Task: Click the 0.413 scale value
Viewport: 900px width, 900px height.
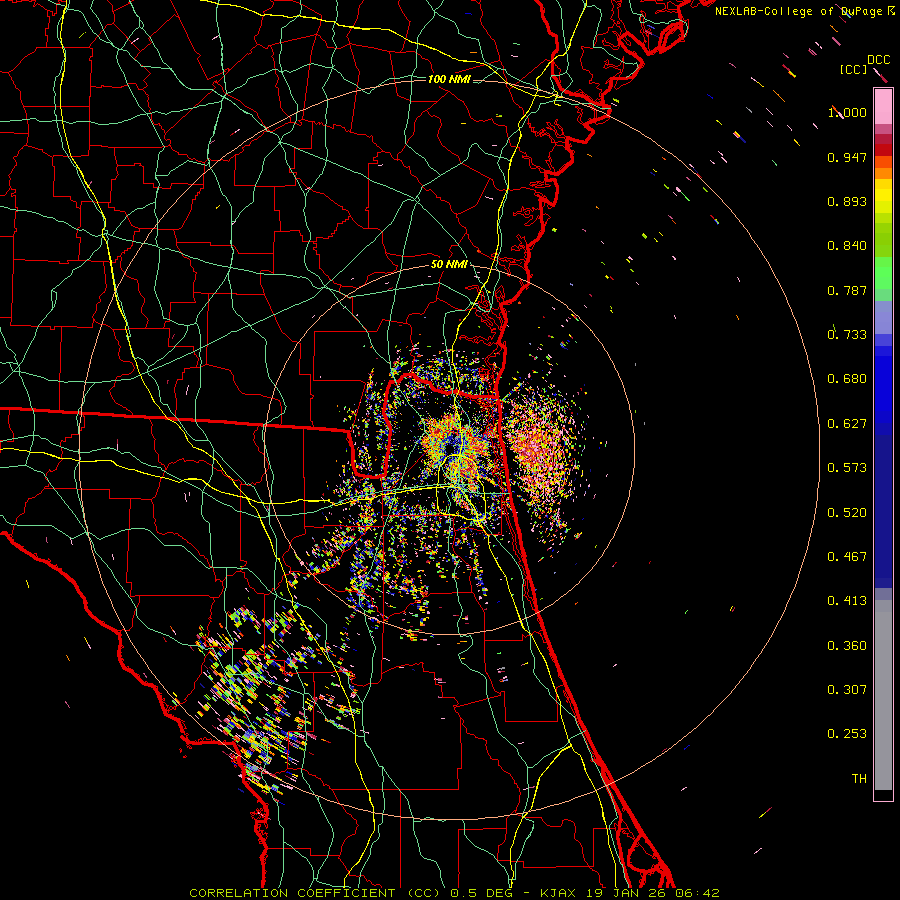Action: coord(847,601)
